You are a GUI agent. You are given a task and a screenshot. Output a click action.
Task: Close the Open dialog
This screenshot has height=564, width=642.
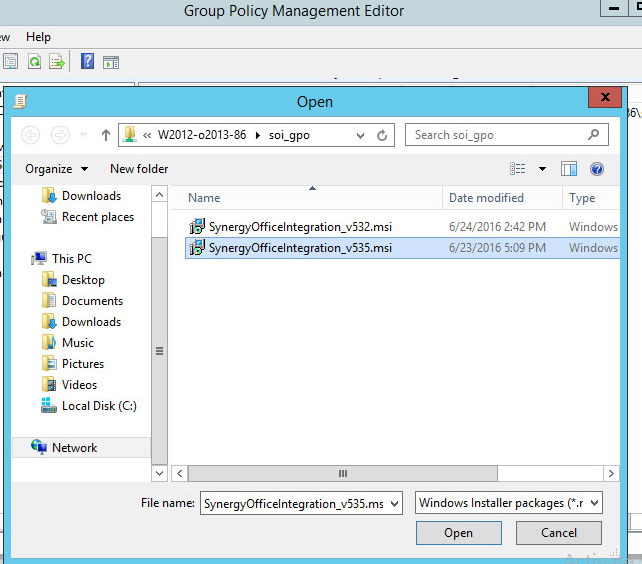[605, 97]
